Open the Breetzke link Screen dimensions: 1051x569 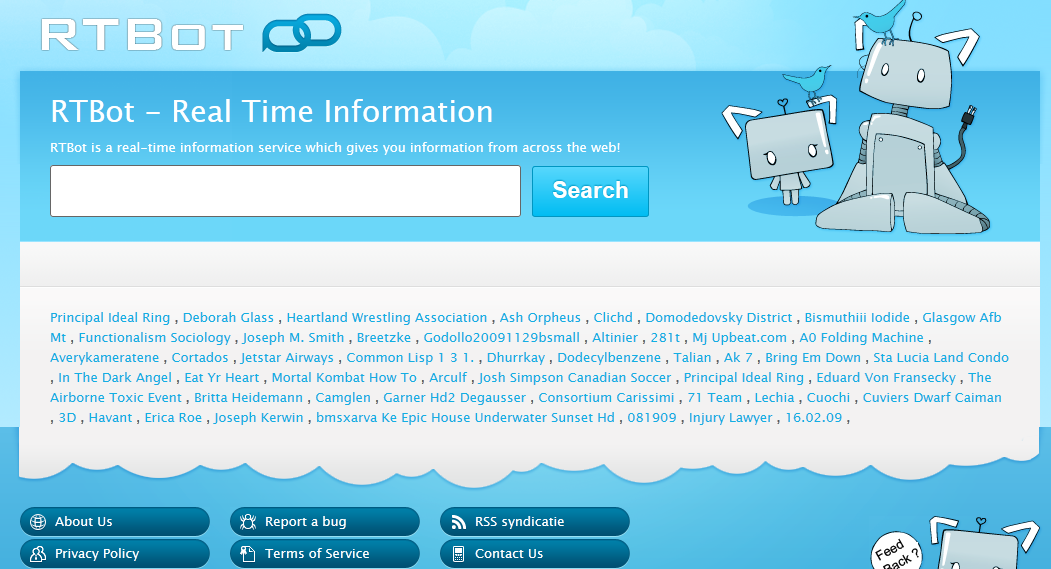click(x=384, y=338)
